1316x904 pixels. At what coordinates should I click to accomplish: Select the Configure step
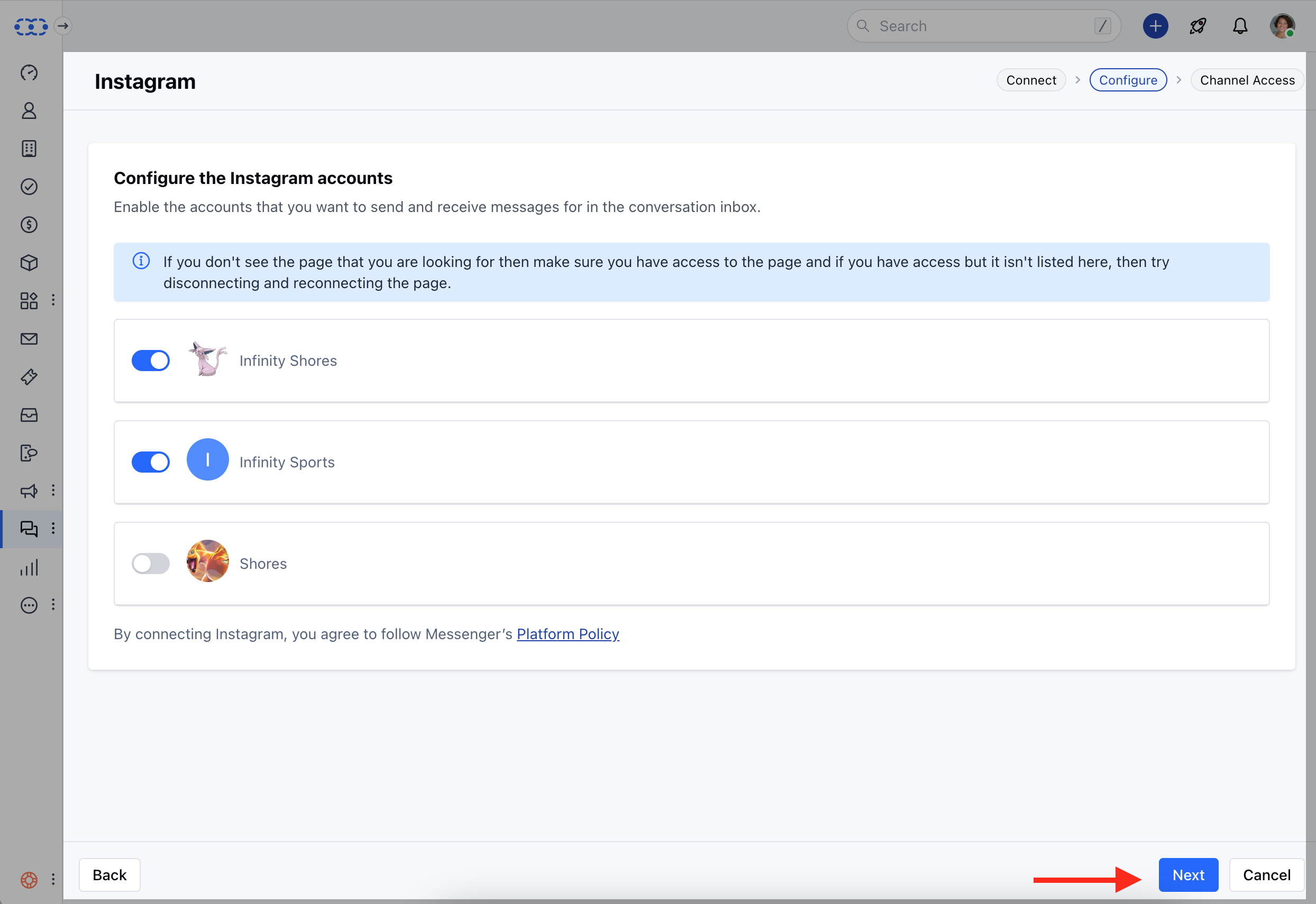pyautogui.click(x=1128, y=80)
